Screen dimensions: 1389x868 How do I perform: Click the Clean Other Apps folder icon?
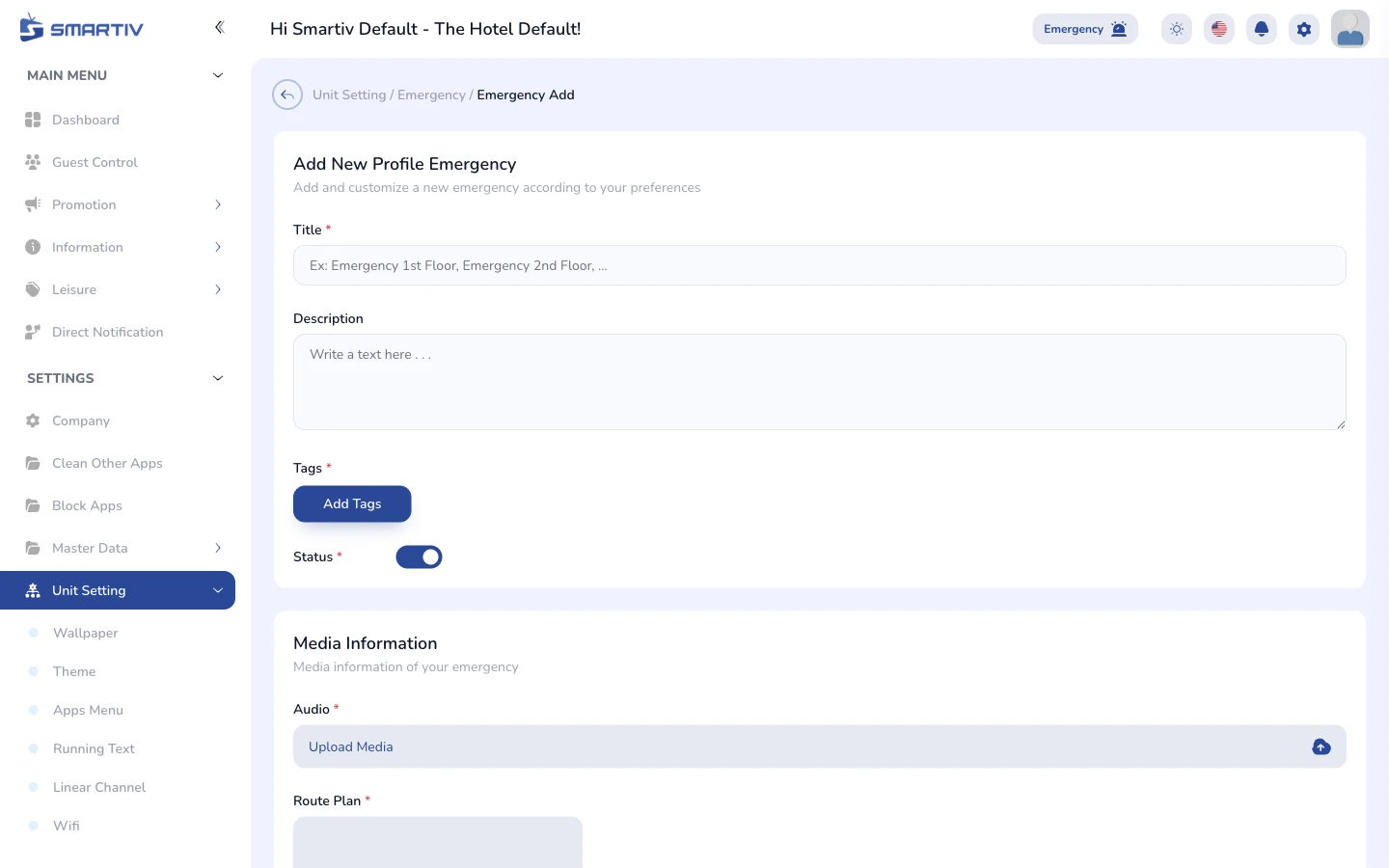click(x=33, y=463)
